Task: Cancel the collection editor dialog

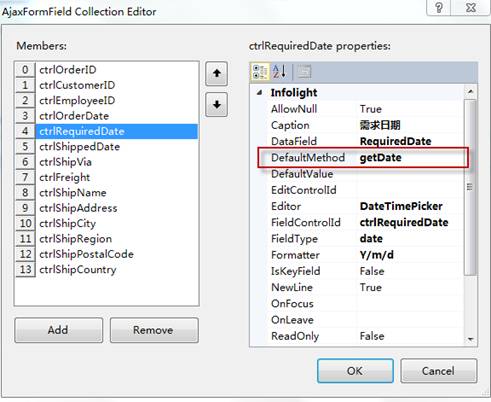Action: [438, 371]
